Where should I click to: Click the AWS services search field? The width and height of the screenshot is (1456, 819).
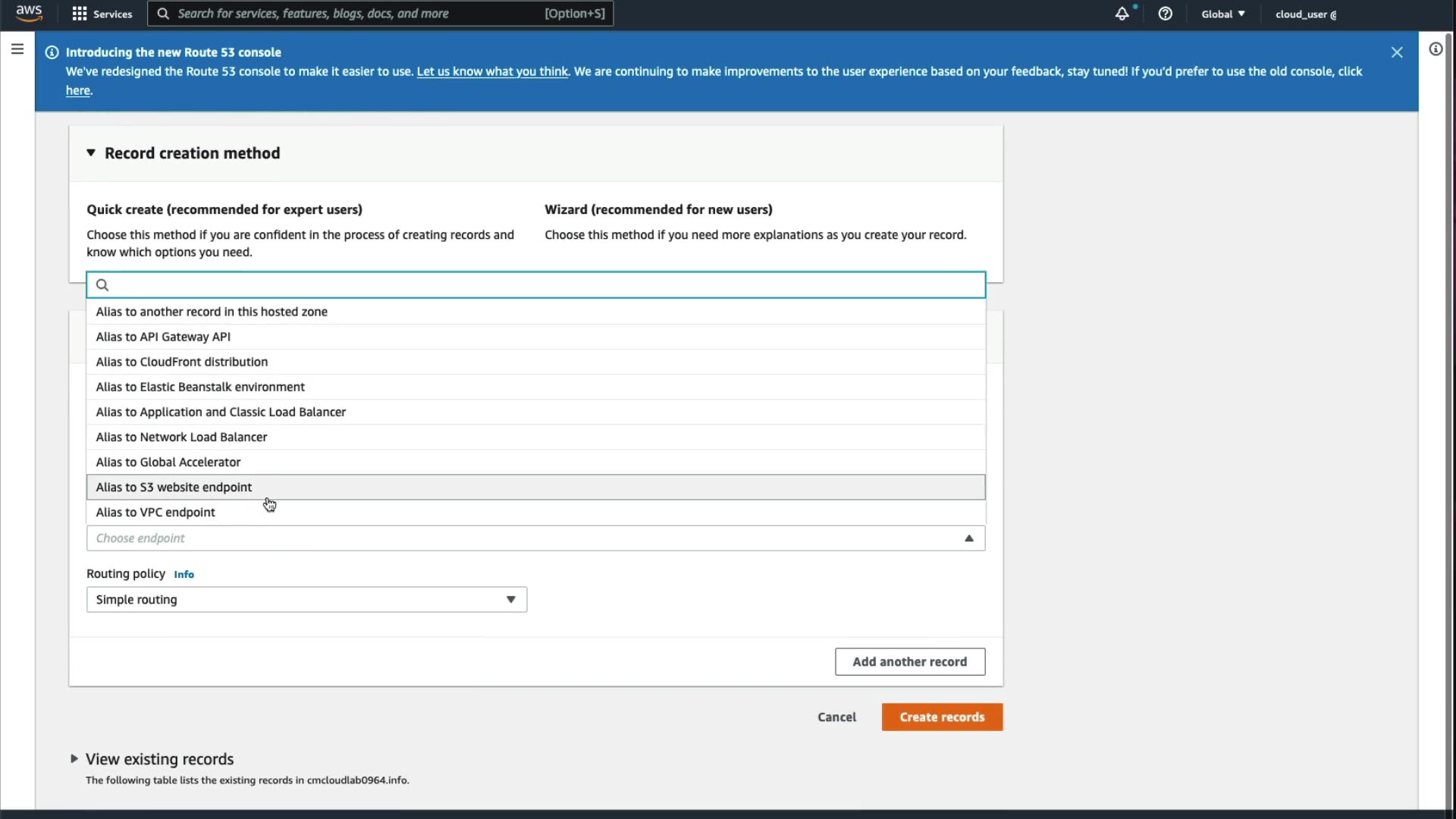coord(356,14)
